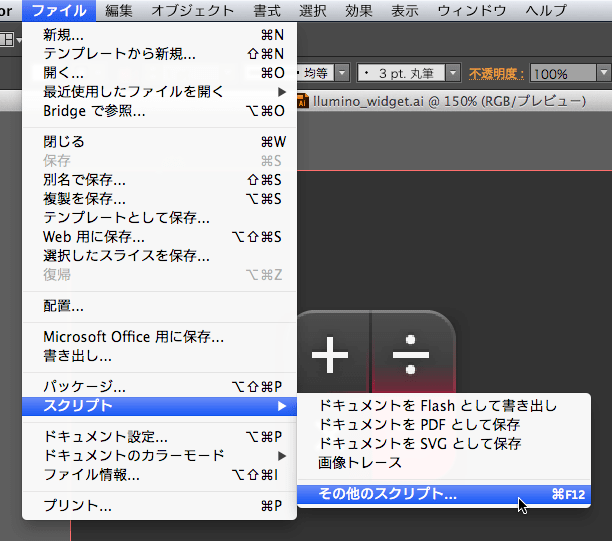Run ドキュメントを PDF として保存 script

tap(444, 424)
